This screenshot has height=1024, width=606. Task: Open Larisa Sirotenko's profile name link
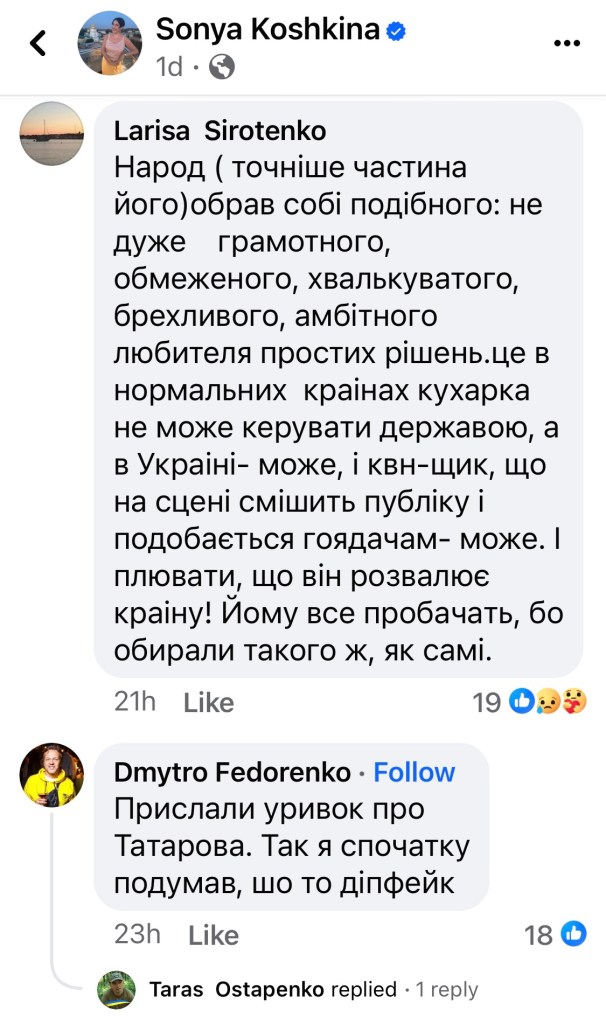[220, 132]
